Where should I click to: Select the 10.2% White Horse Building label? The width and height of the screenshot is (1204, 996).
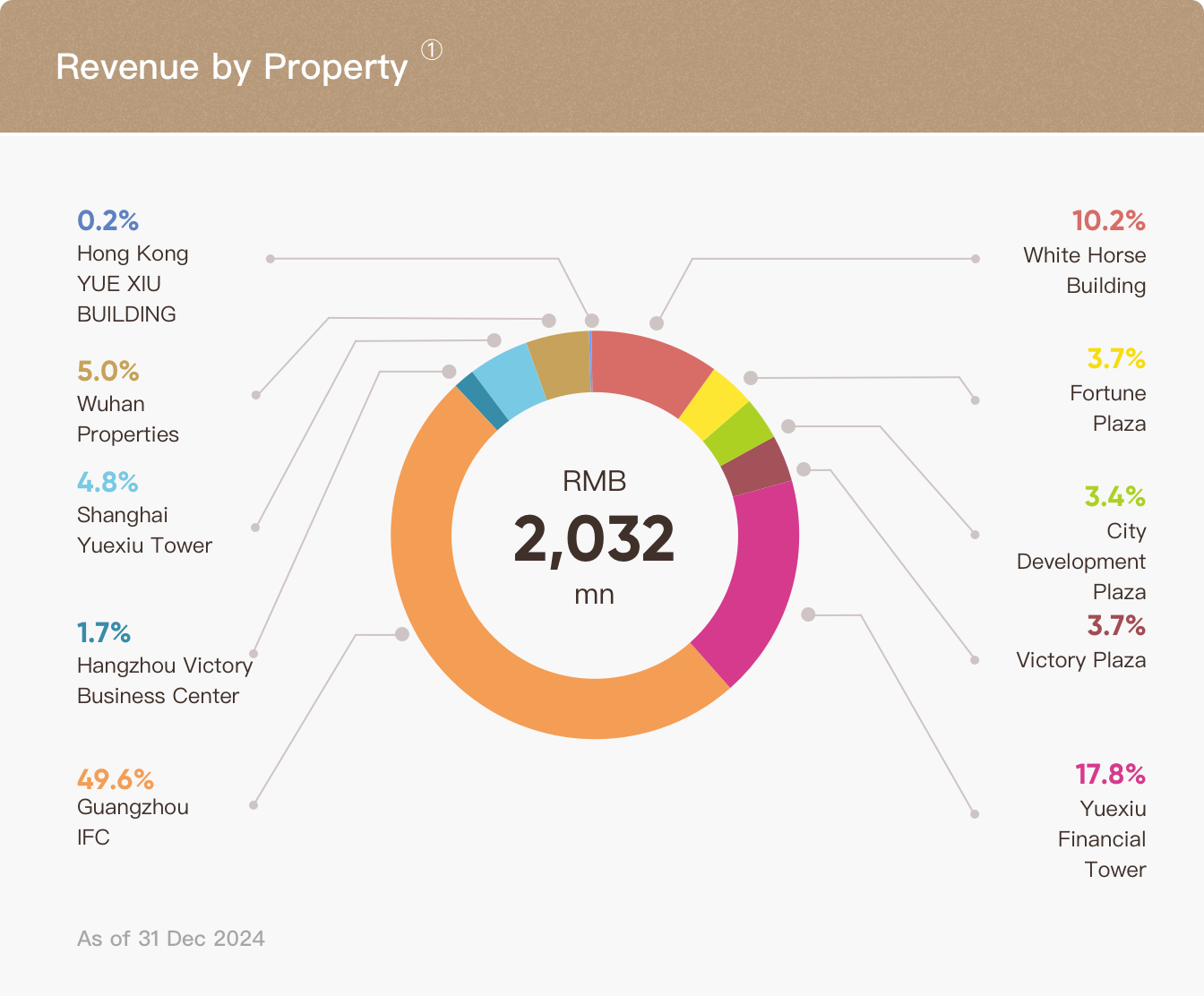click(x=1108, y=220)
